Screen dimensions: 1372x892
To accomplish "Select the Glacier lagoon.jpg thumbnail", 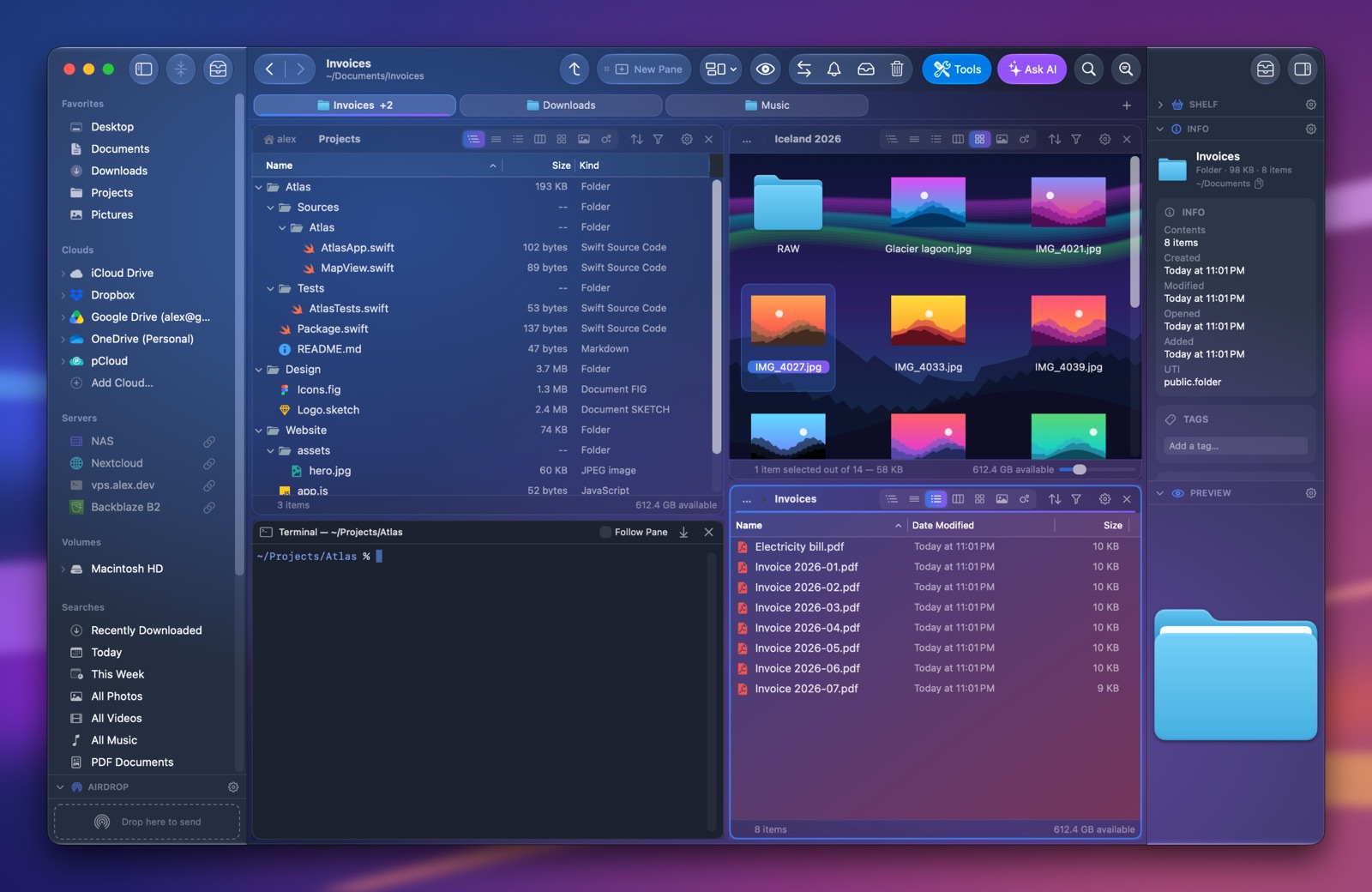I will click(928, 202).
